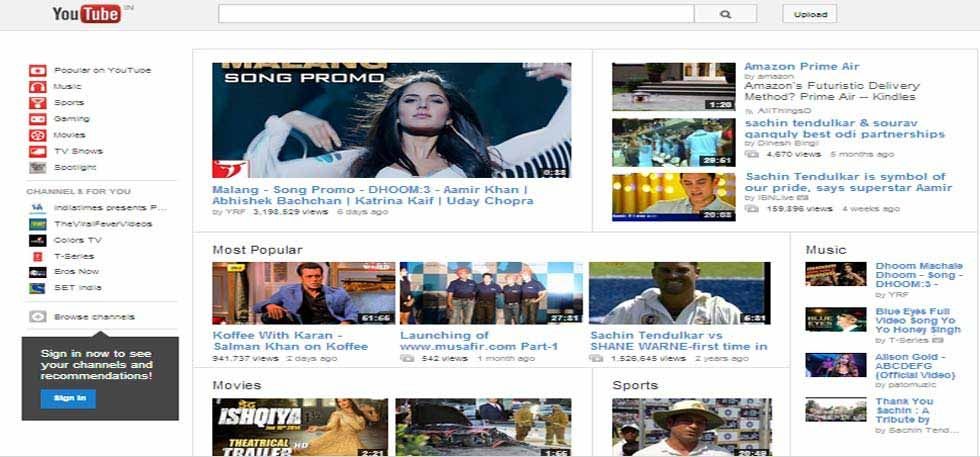Go to the Colors TV channel
Screen dimensions: 980x457
[77, 240]
